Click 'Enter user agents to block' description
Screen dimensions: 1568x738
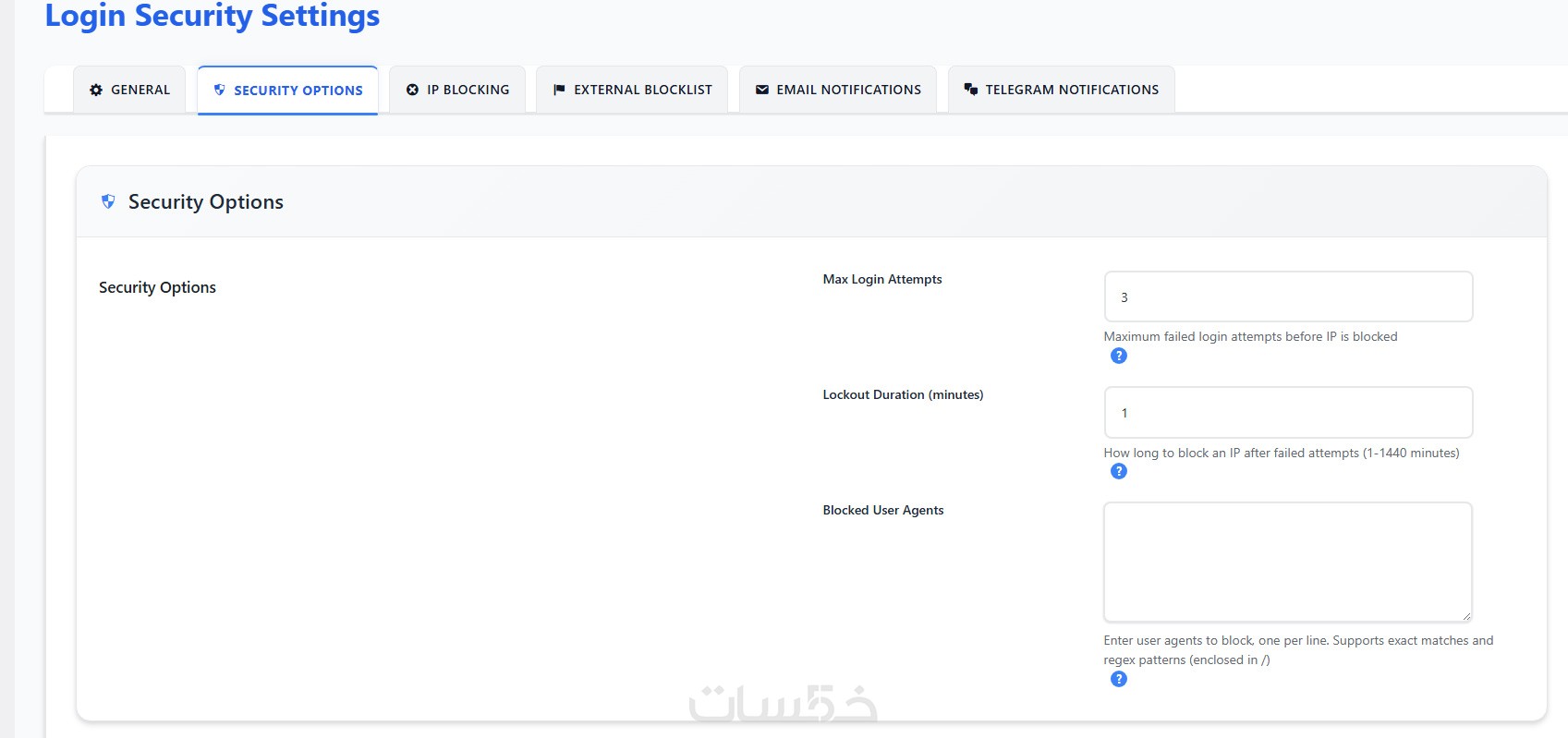click(1298, 650)
